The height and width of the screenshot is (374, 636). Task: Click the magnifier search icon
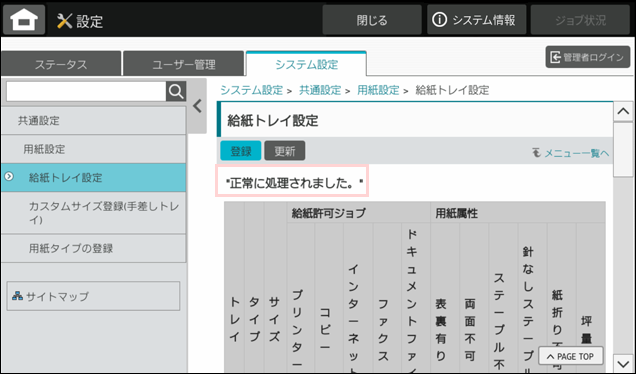coord(176,91)
